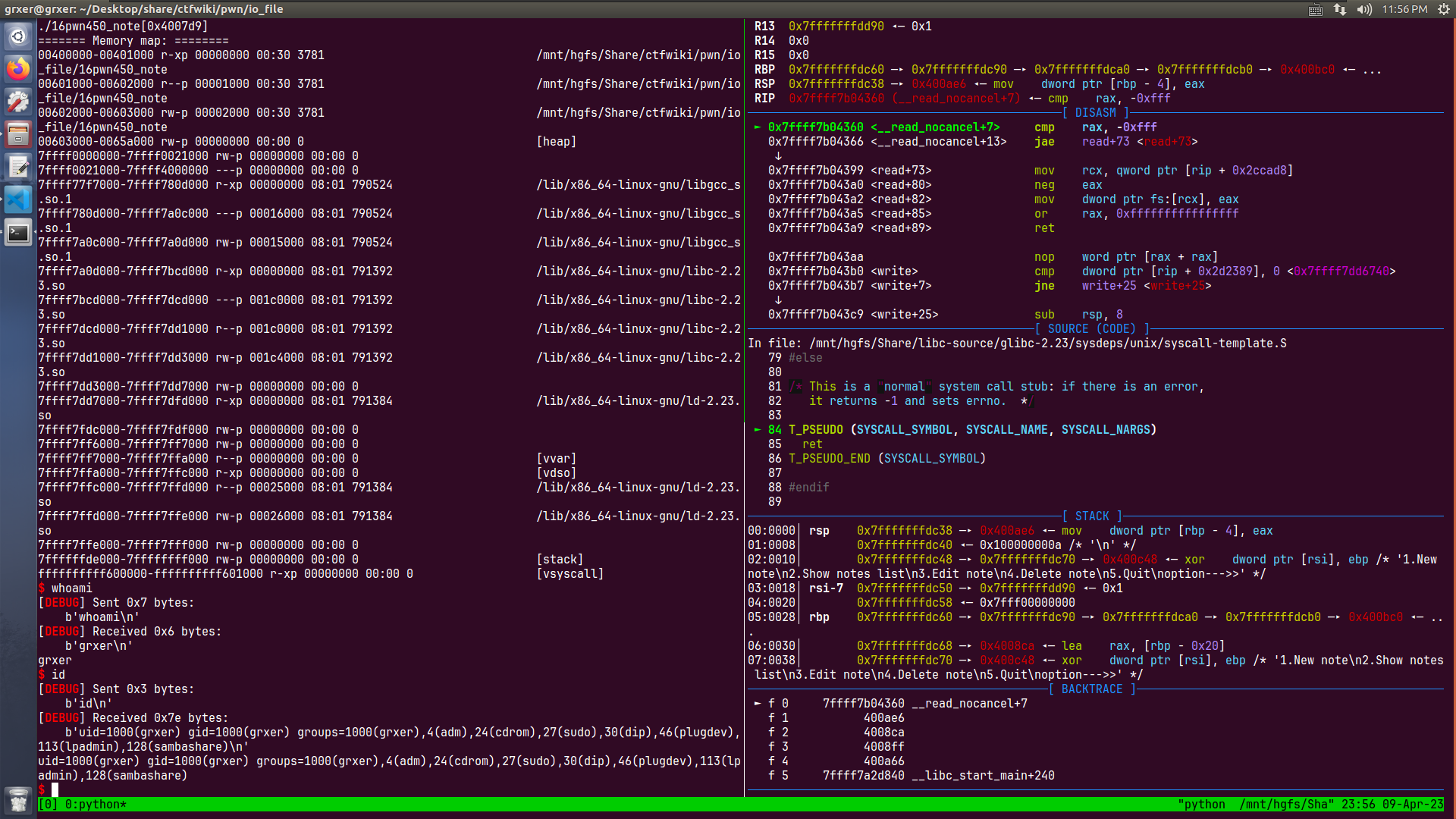Open the Files manager in the dock

click(x=18, y=134)
